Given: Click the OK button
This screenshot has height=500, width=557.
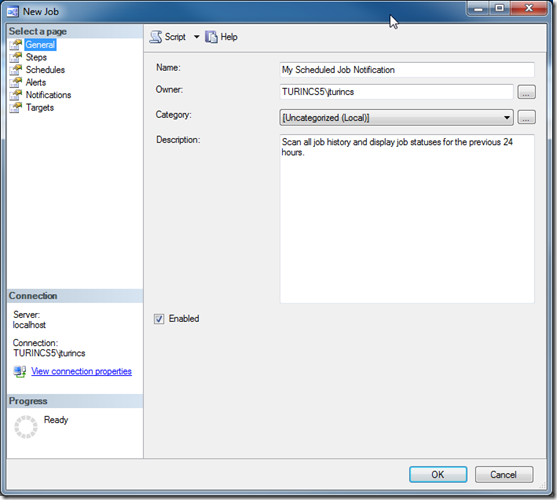Looking at the screenshot, I should [438, 474].
